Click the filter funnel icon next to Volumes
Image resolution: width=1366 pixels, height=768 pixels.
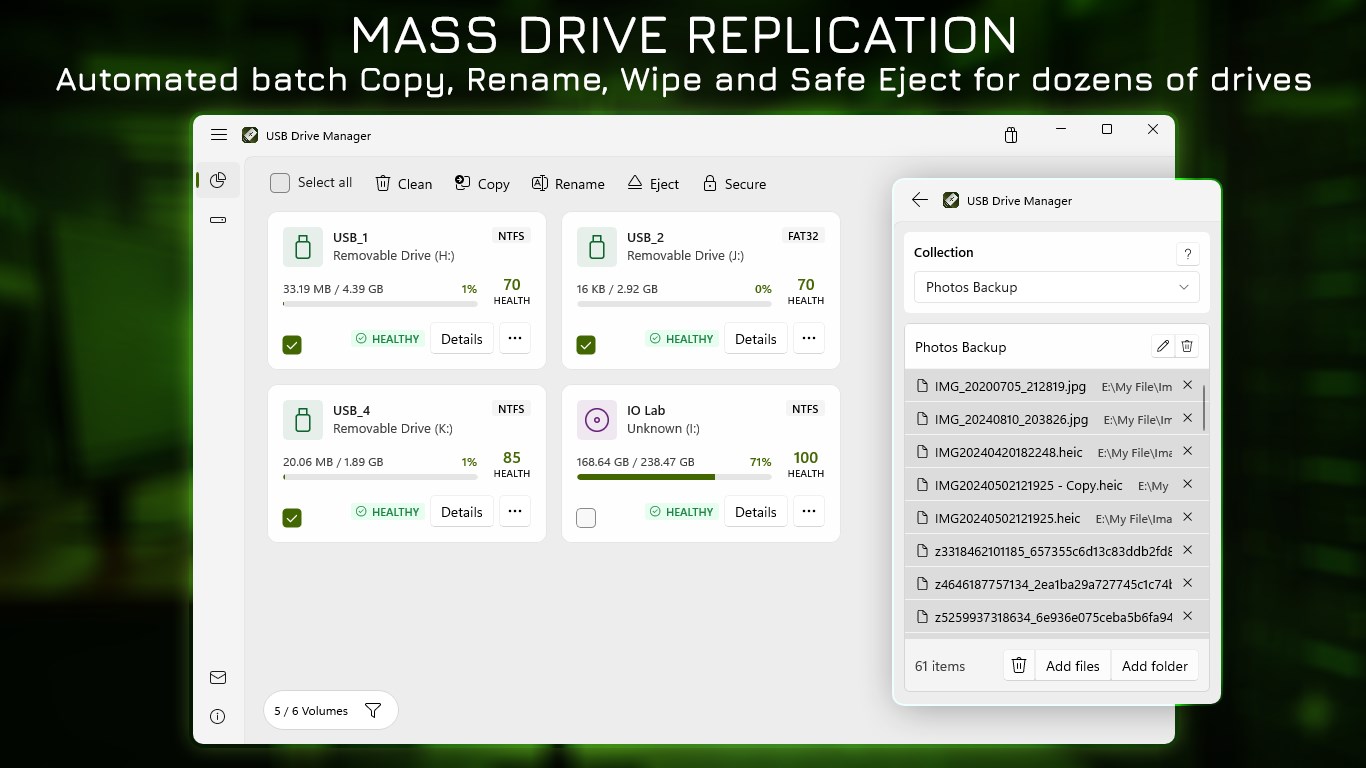[x=373, y=711]
